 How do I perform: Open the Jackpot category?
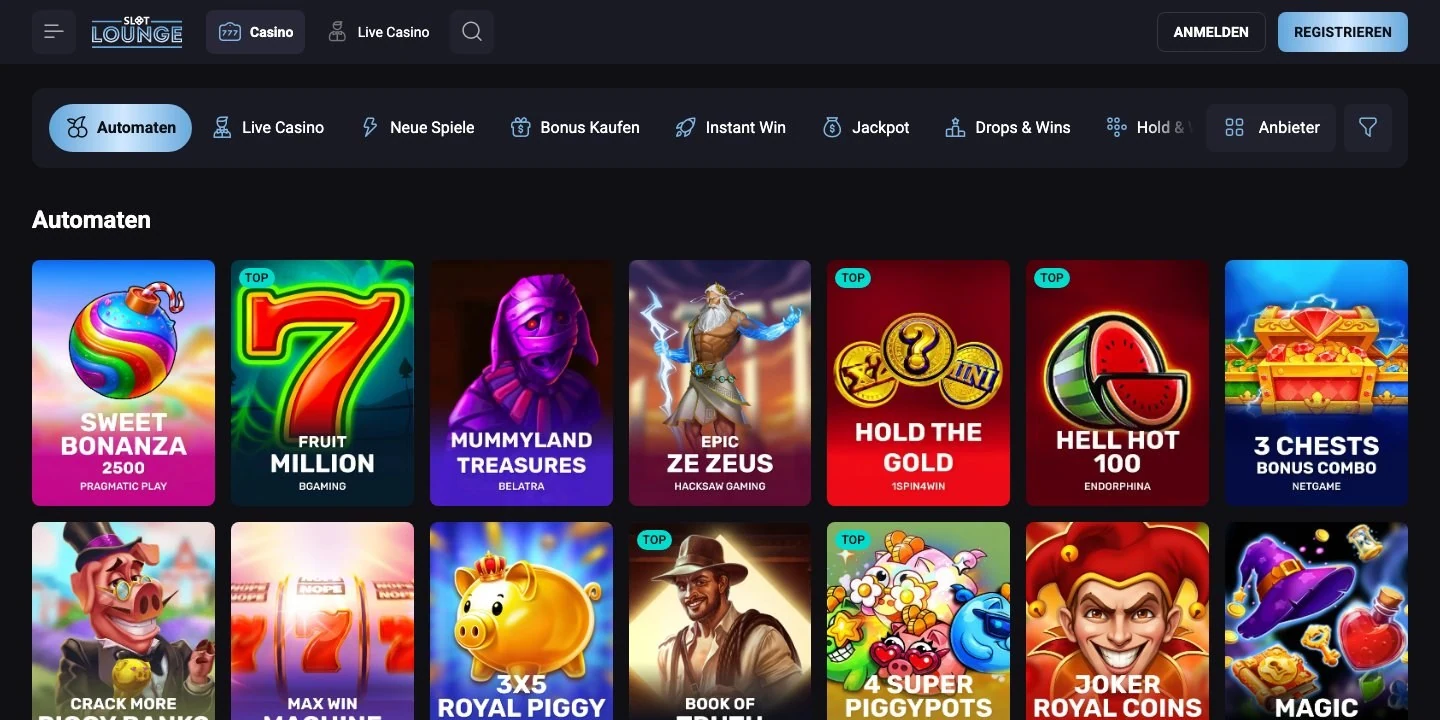(x=866, y=128)
